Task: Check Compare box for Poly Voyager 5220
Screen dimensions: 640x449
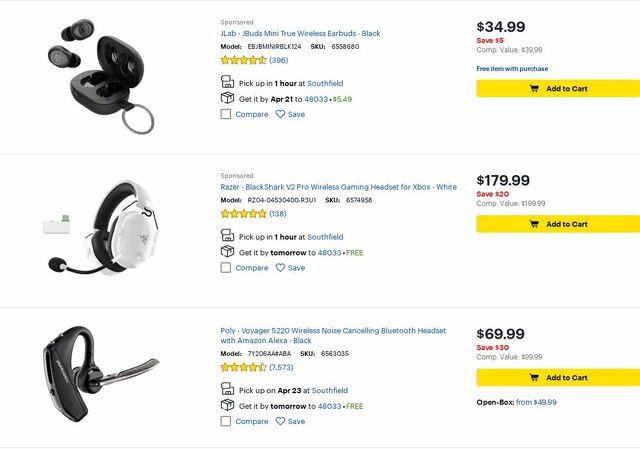Action: [226, 421]
